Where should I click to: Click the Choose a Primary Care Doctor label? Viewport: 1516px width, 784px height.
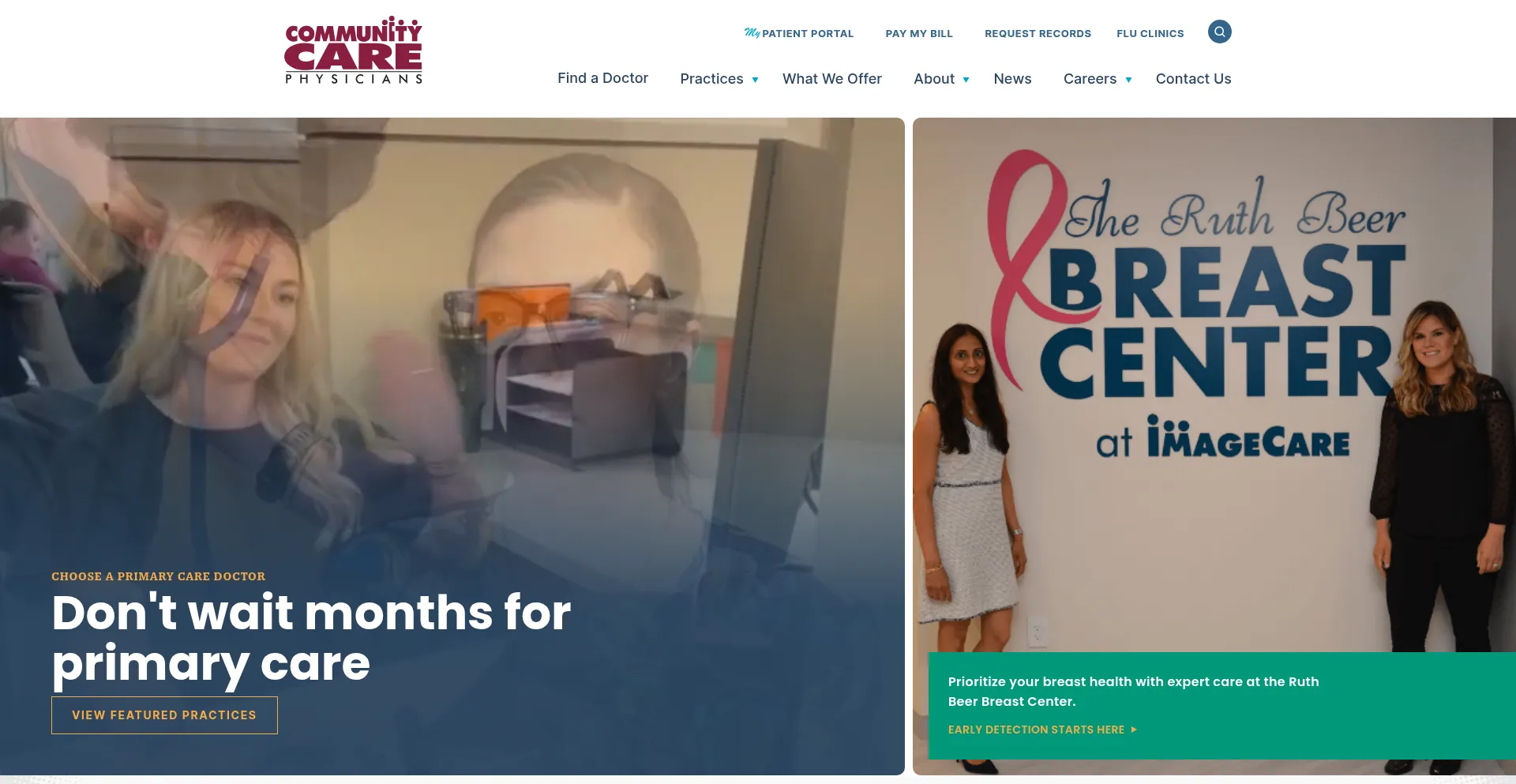(158, 576)
